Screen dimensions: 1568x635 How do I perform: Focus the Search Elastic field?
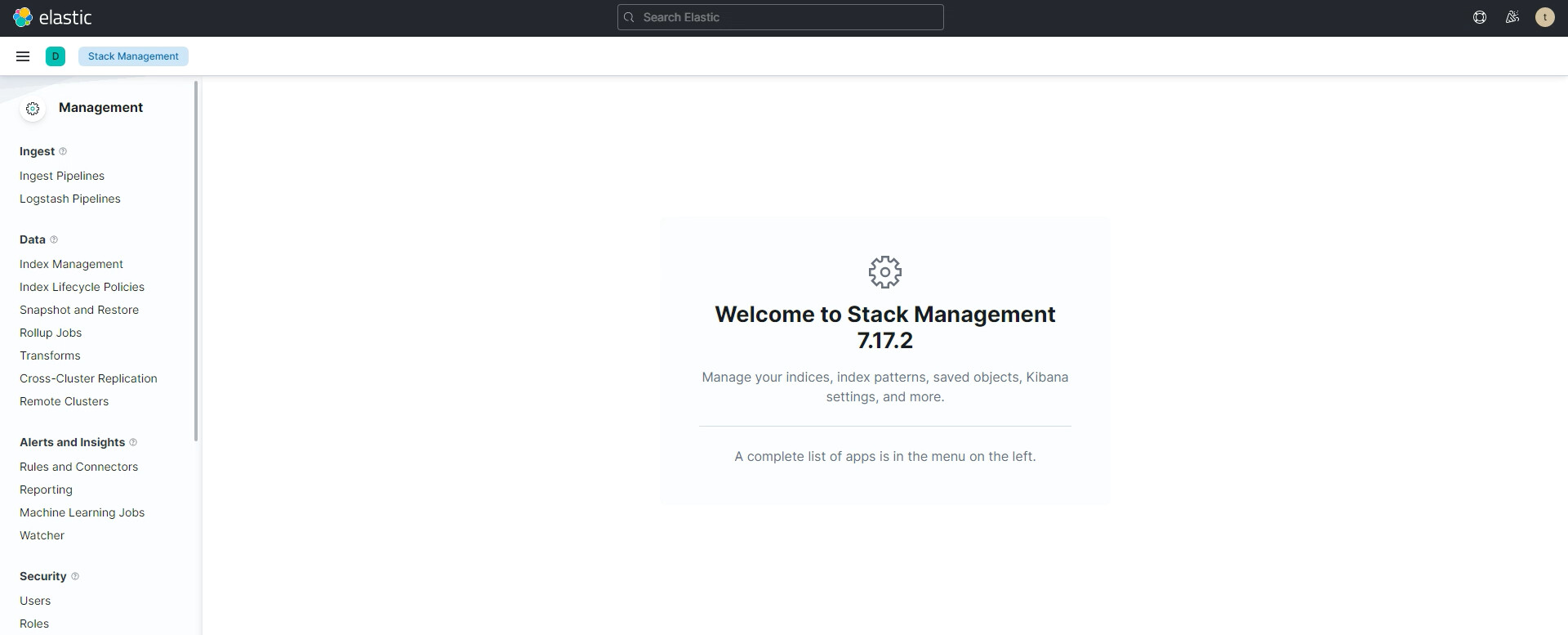click(x=781, y=17)
